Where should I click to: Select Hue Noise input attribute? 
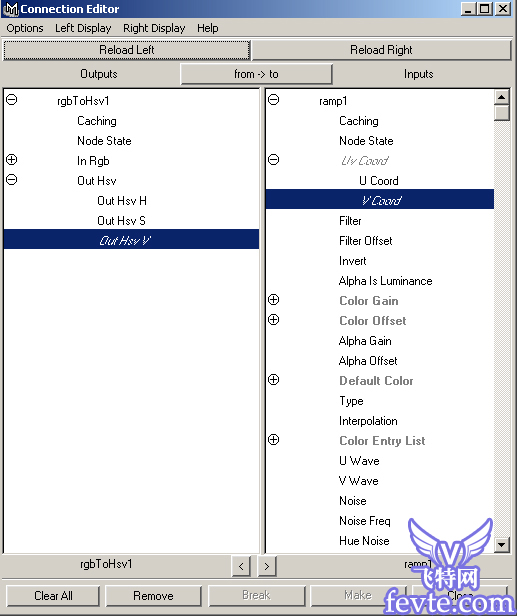click(x=364, y=541)
